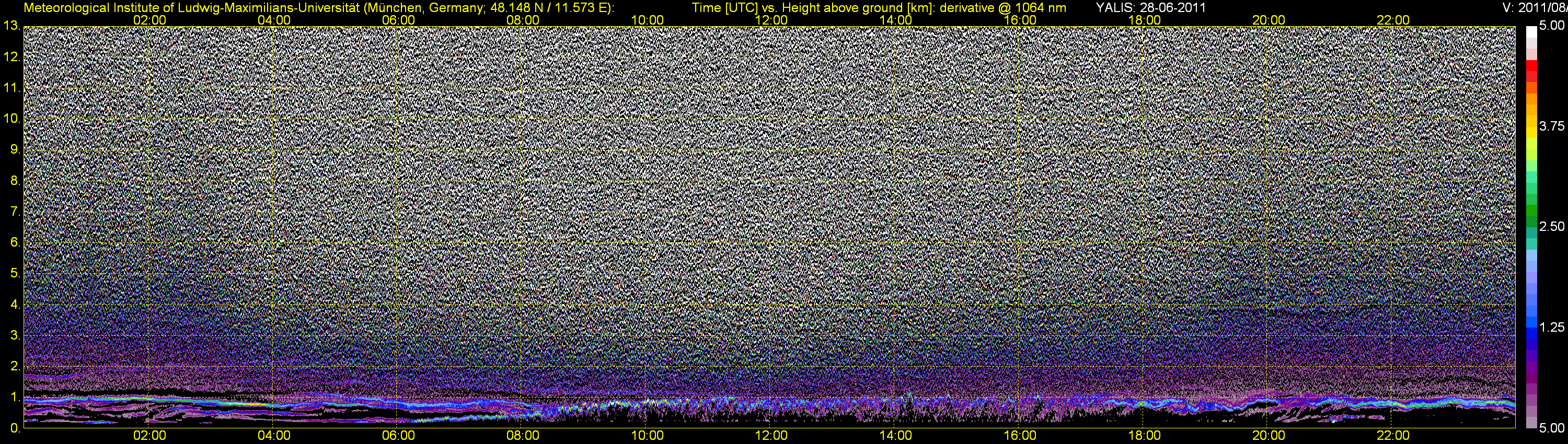Image resolution: width=1568 pixels, height=444 pixels.
Task: Select the white top of the color scale
Action: pyautogui.click(x=1531, y=32)
